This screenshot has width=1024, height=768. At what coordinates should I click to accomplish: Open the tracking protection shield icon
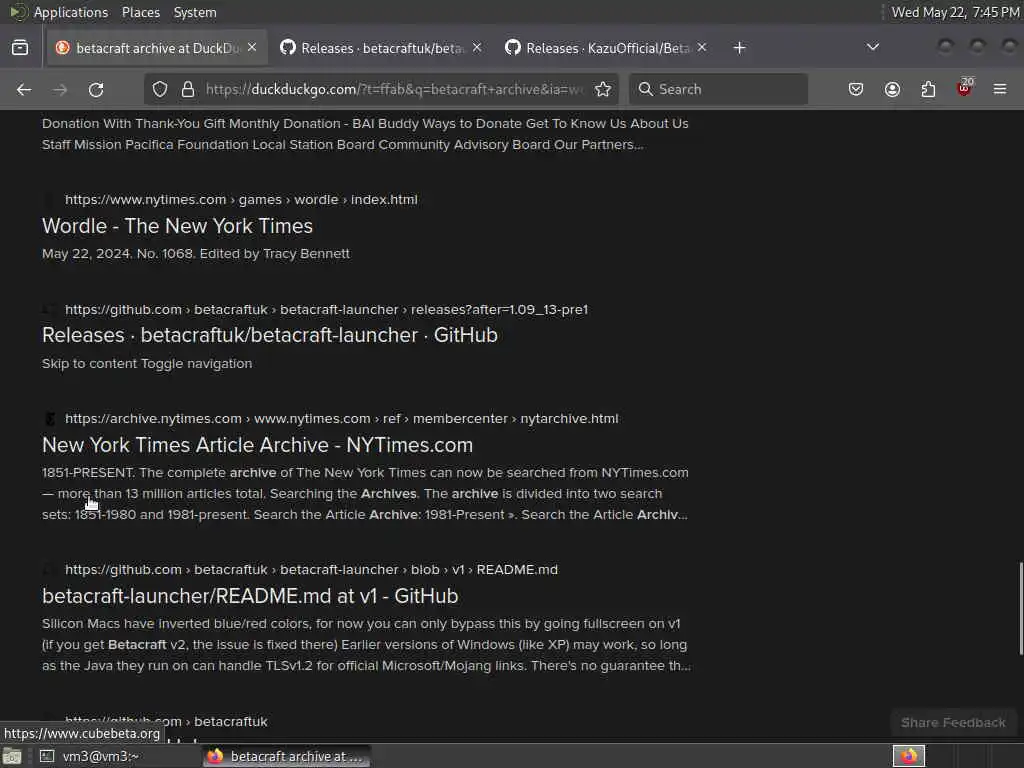click(160, 89)
